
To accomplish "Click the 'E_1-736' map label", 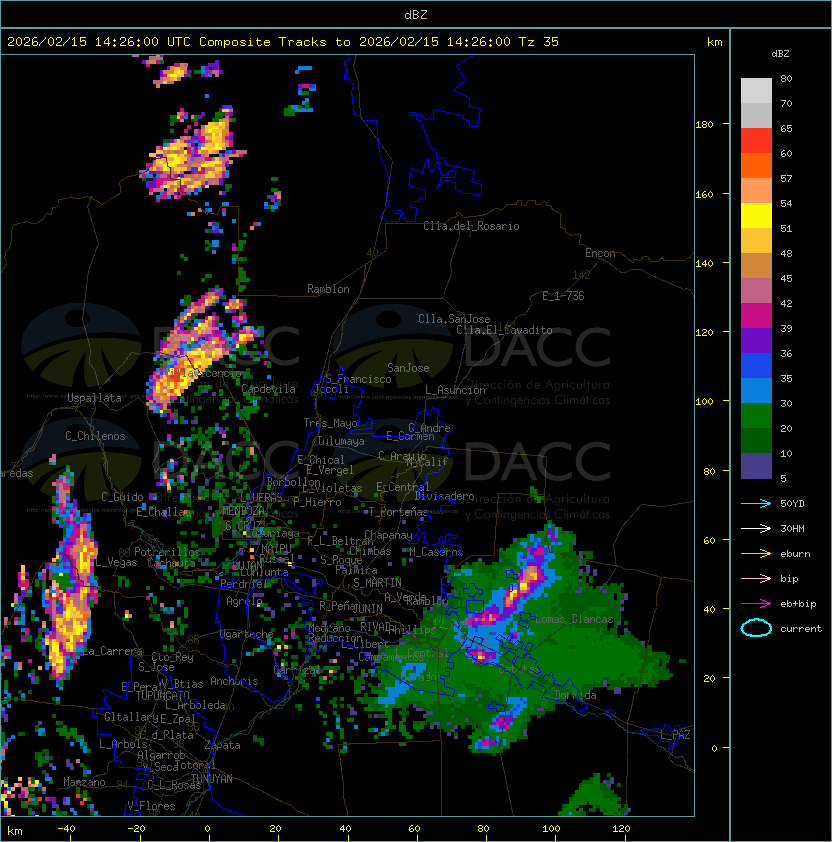I will (x=563, y=296).
